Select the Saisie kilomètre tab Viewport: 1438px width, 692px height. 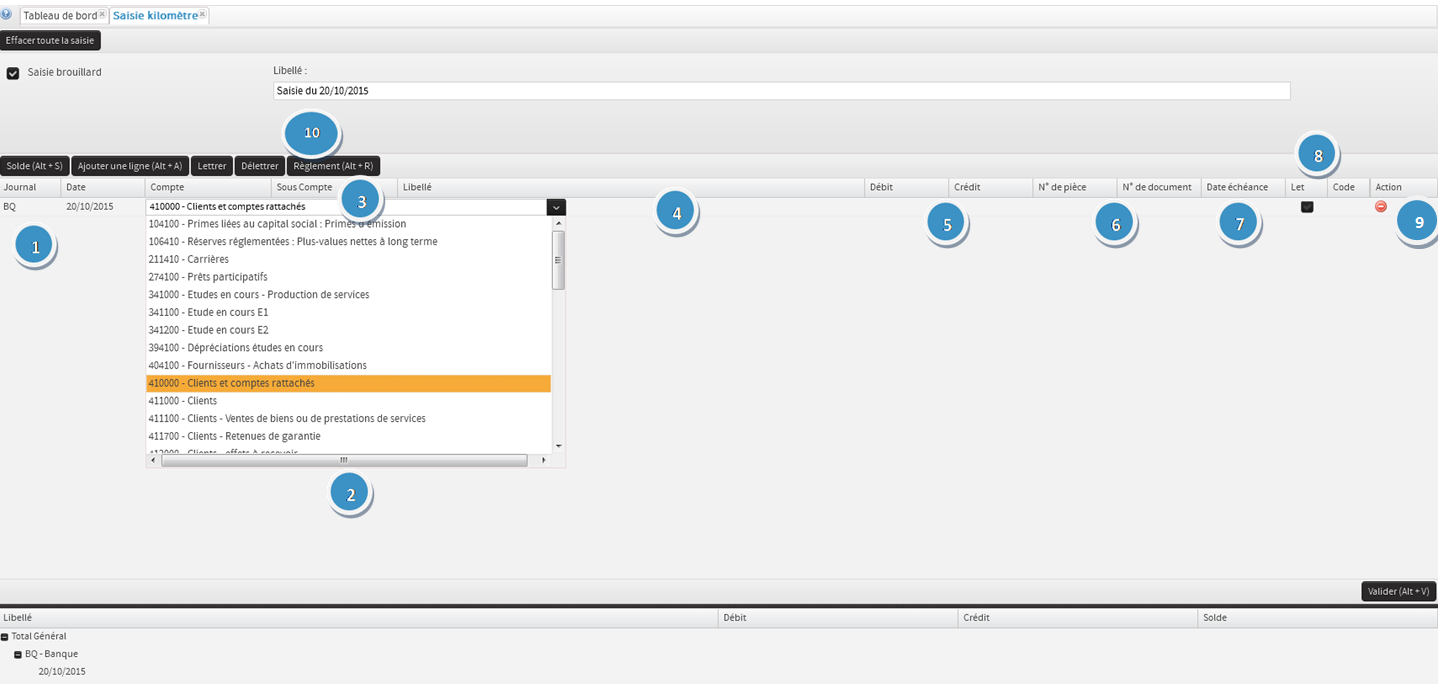click(154, 16)
